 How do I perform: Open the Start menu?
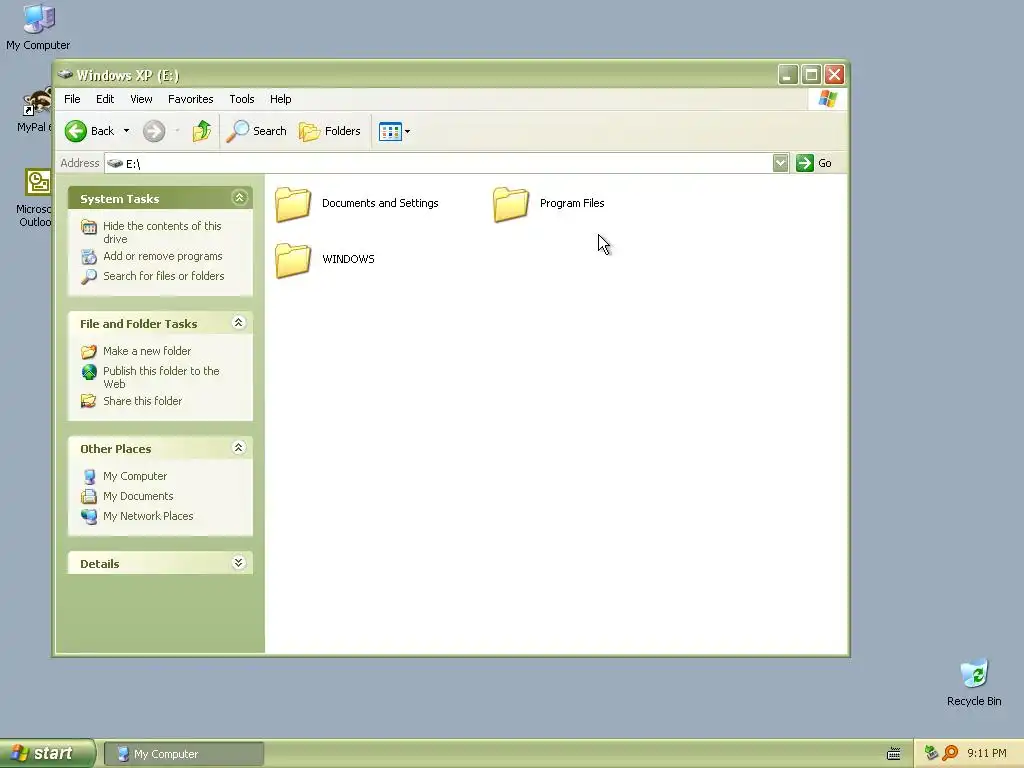pos(47,753)
